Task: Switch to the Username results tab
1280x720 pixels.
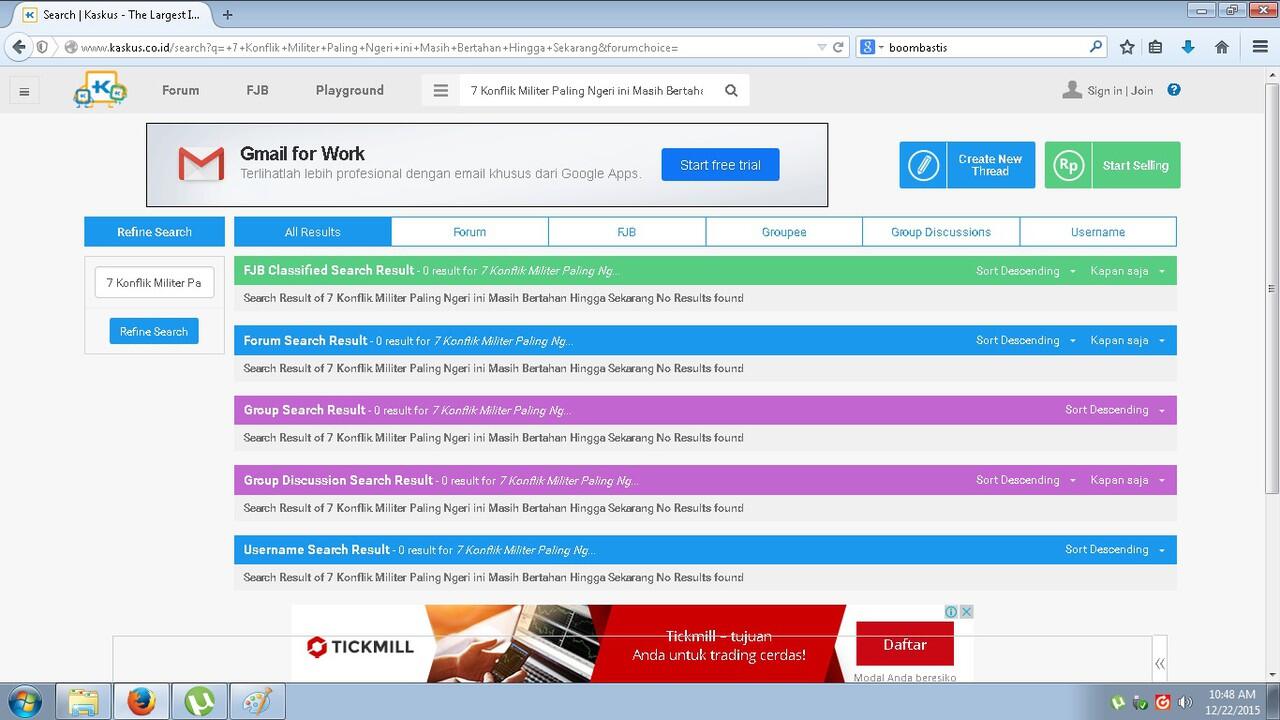Action: (x=1098, y=232)
